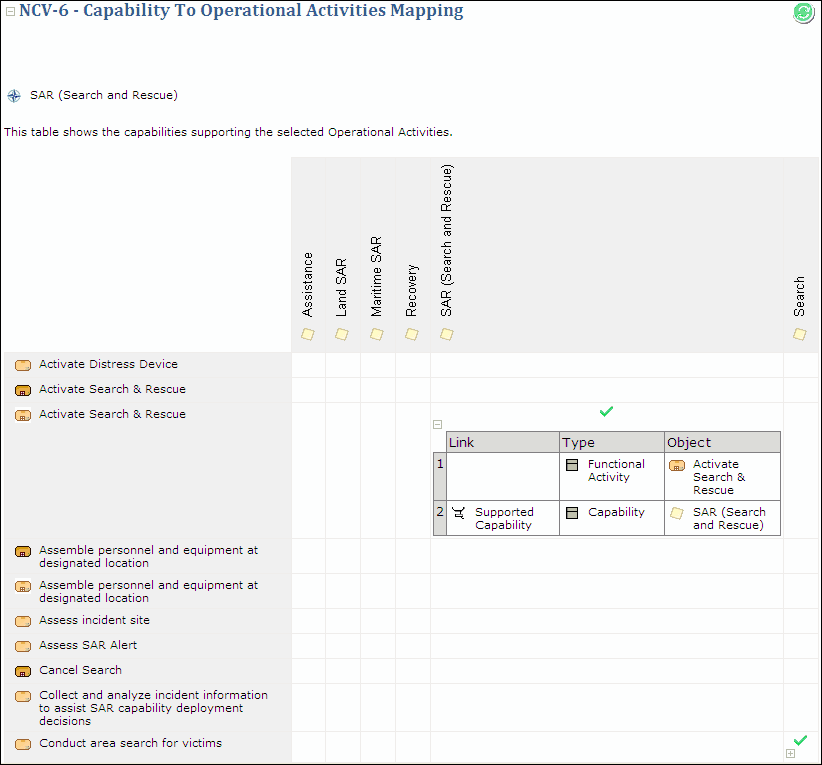This screenshot has height=765, width=822.
Task: Click the Assess SAR Alert activity icon
Action: (x=22, y=646)
